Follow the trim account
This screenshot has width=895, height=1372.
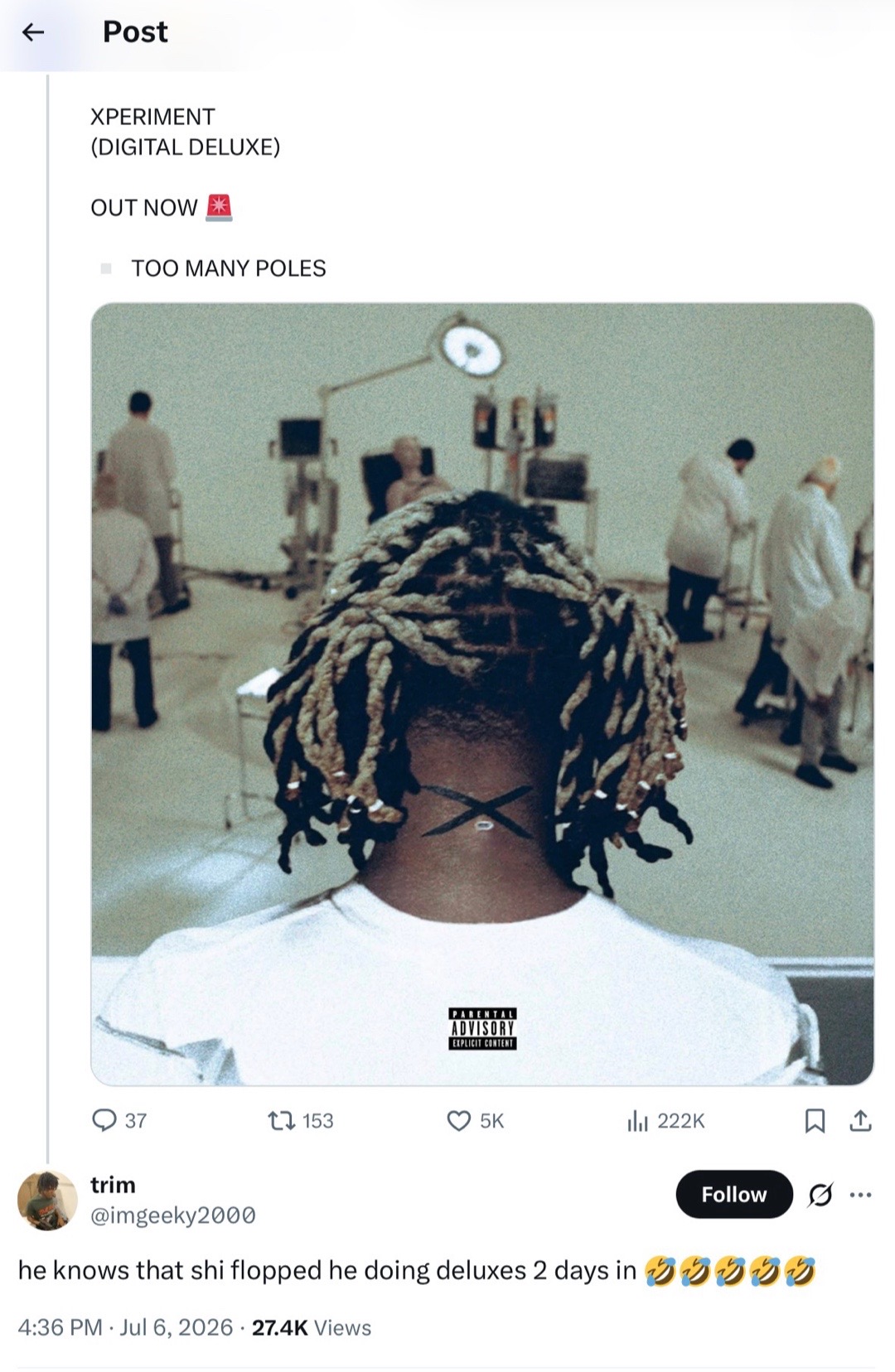point(734,1194)
